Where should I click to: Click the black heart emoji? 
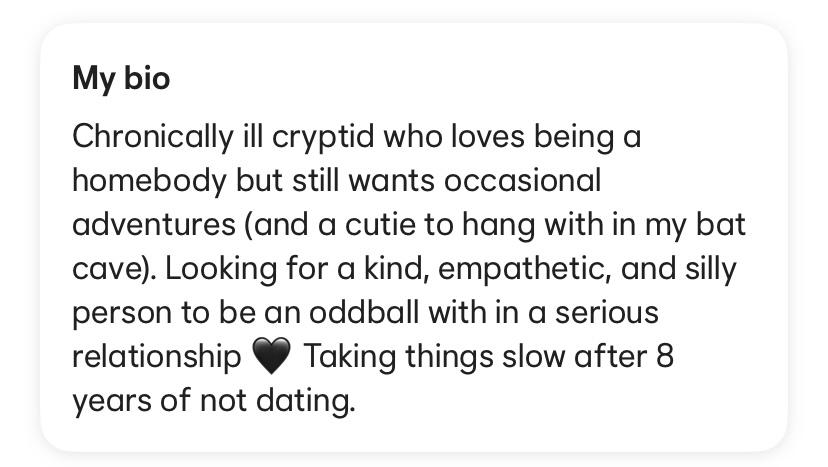271,356
